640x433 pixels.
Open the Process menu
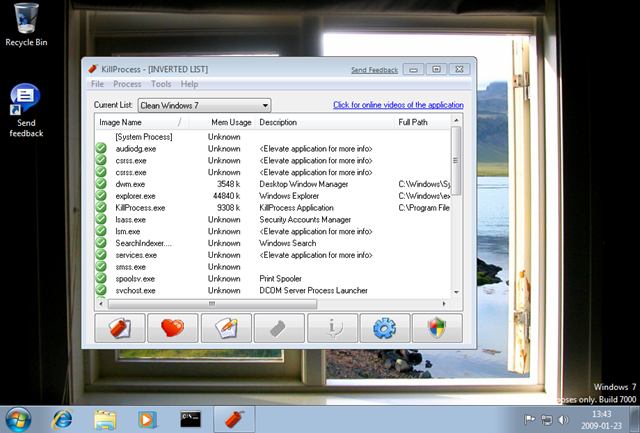(x=127, y=84)
